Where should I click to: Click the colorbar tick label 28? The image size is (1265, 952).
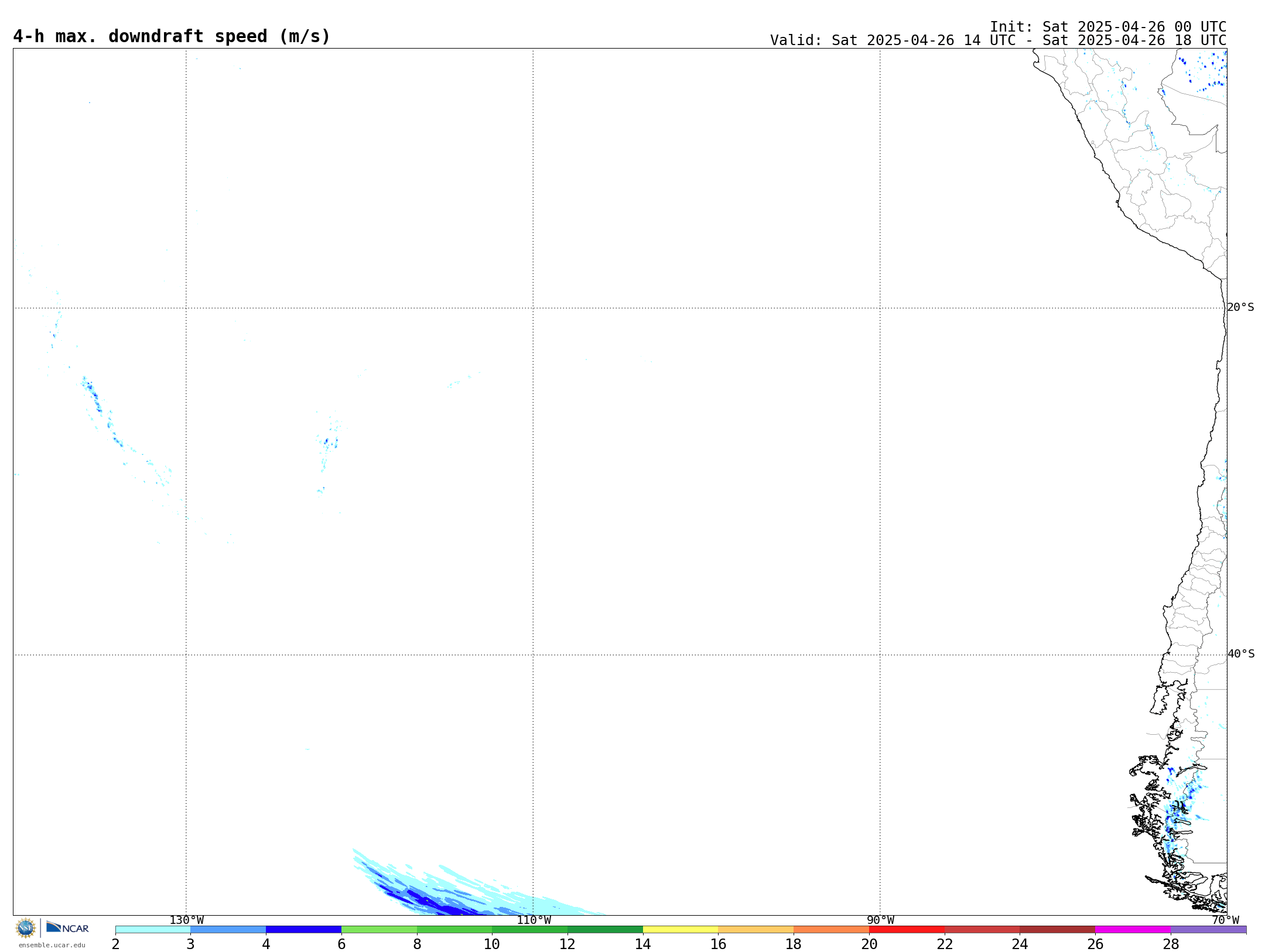tap(1171, 944)
